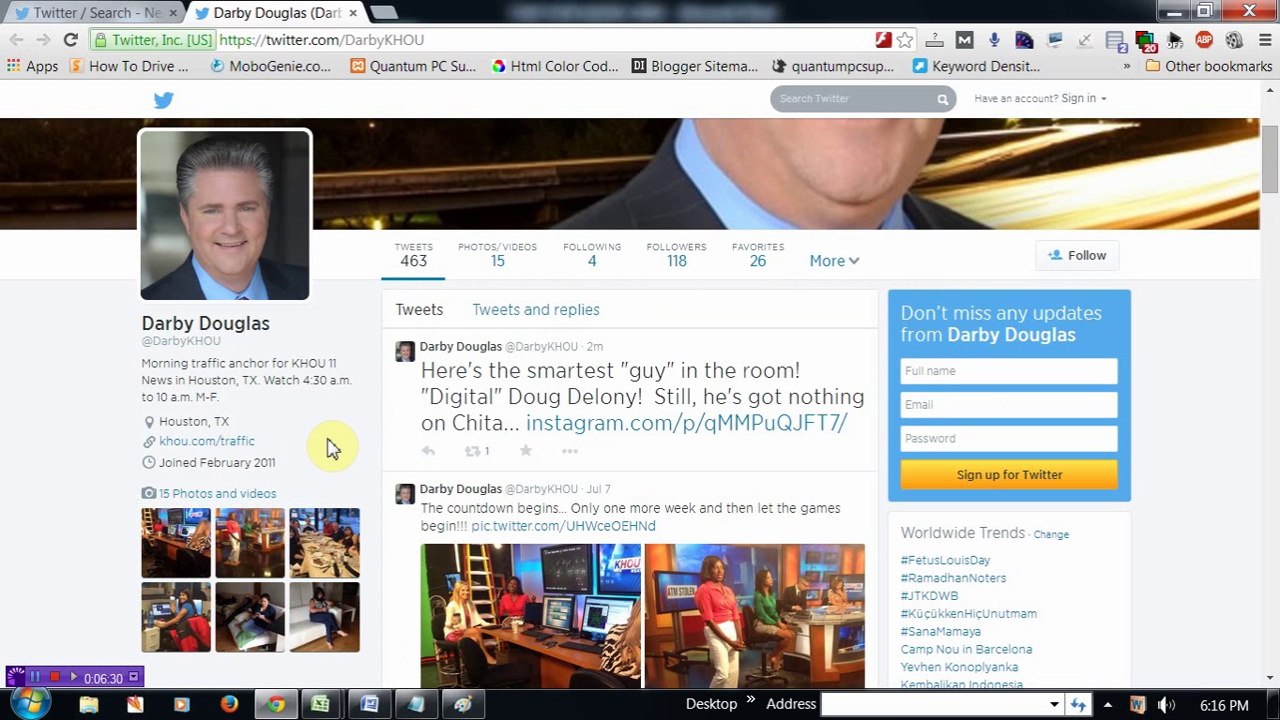Follow Darby Douglas
The image size is (1280, 720).
[x=1076, y=255]
